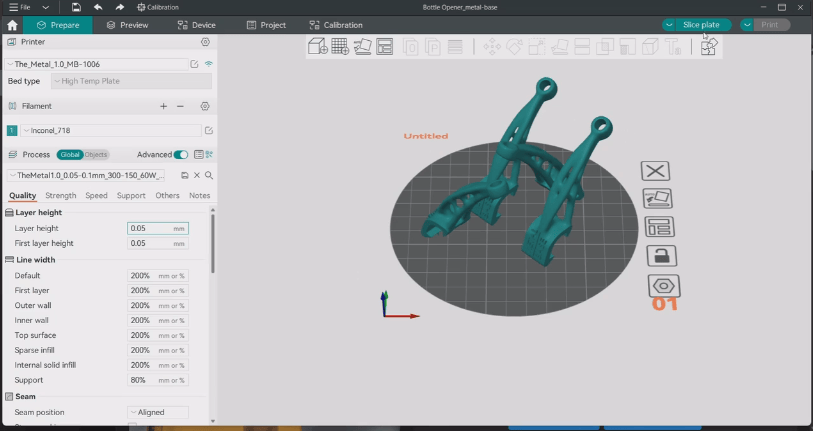This screenshot has width=813, height=431.
Task: Open The_Metal_1.0_MB-1006 printer dropdown
Action: tap(98, 64)
